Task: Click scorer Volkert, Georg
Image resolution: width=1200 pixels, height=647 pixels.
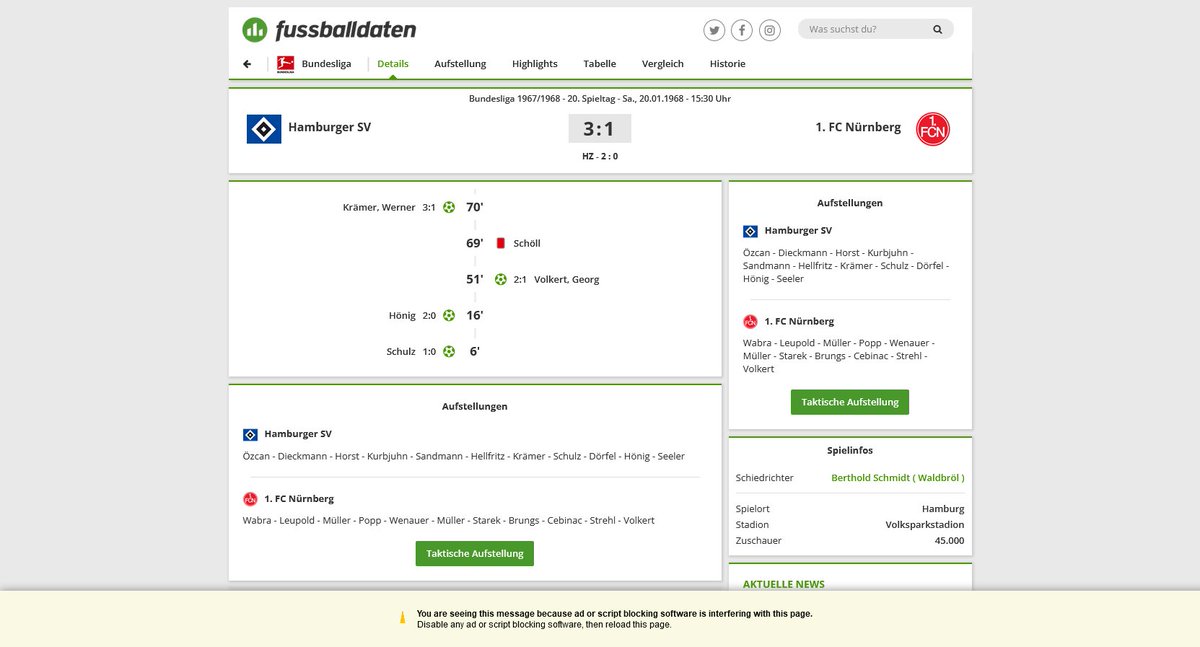Action: pyautogui.click(x=567, y=280)
